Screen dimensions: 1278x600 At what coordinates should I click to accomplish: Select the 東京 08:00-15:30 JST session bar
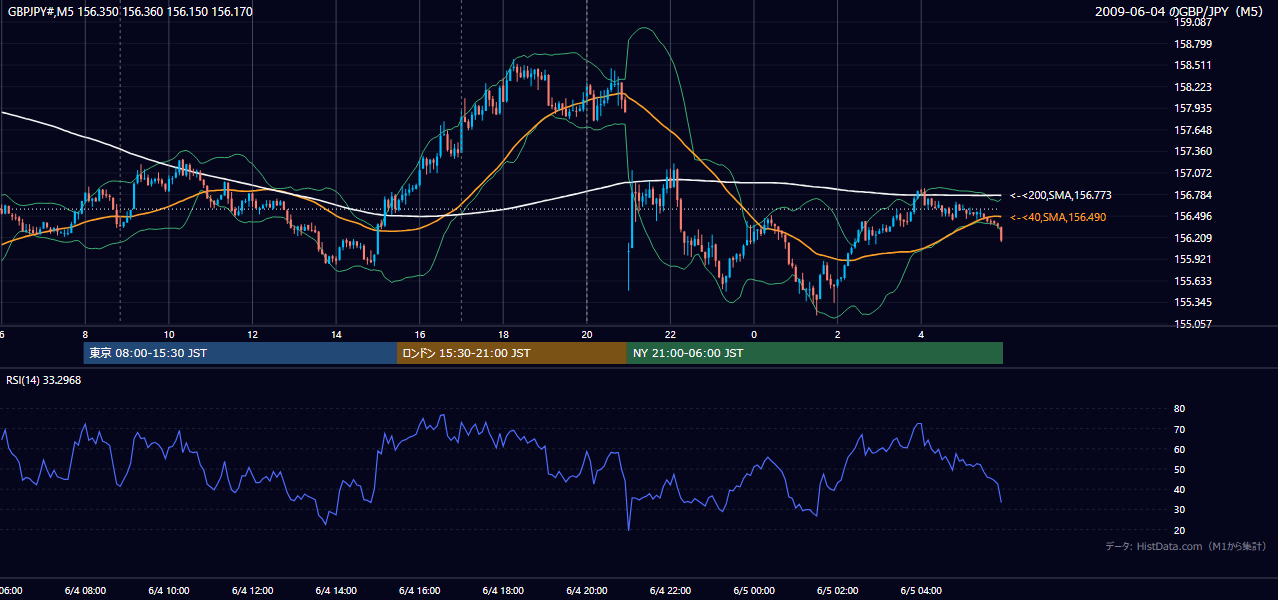pos(240,353)
